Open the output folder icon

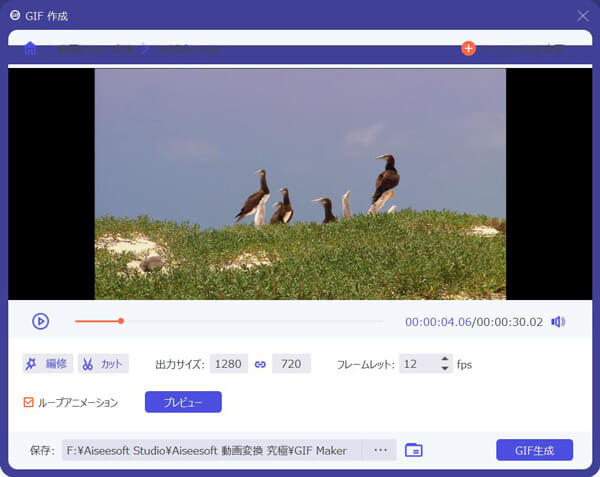point(414,450)
